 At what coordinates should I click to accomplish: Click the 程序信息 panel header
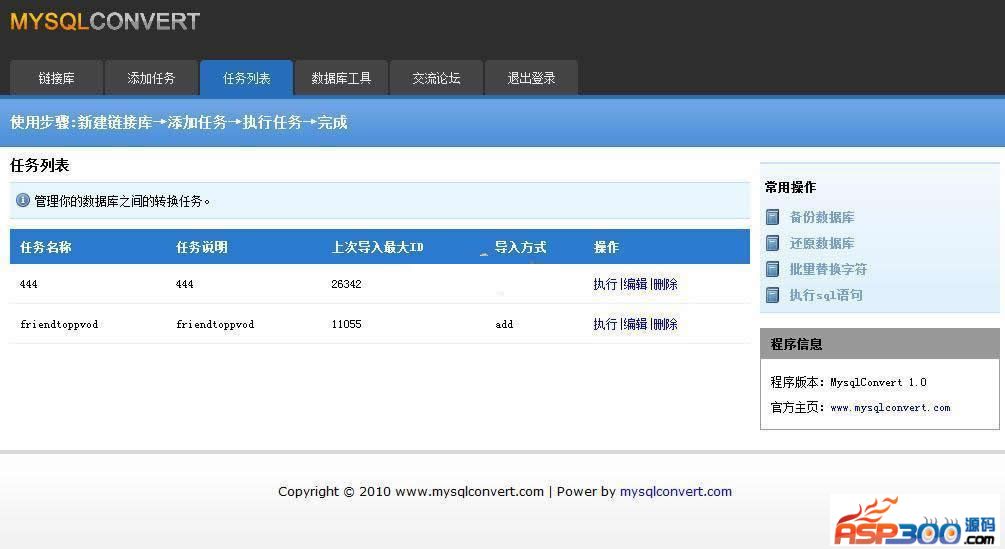(879, 344)
